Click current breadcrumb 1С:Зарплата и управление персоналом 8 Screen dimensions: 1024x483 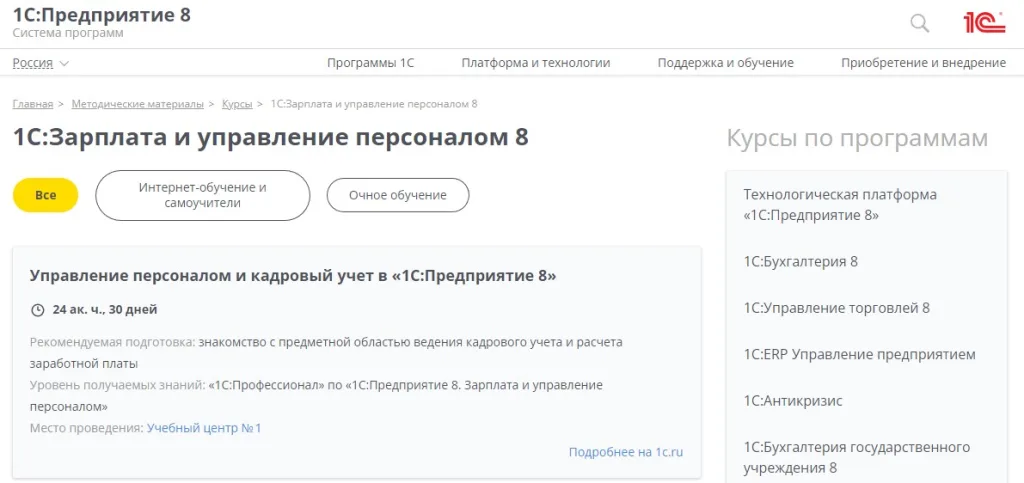pyautogui.click(x=374, y=104)
